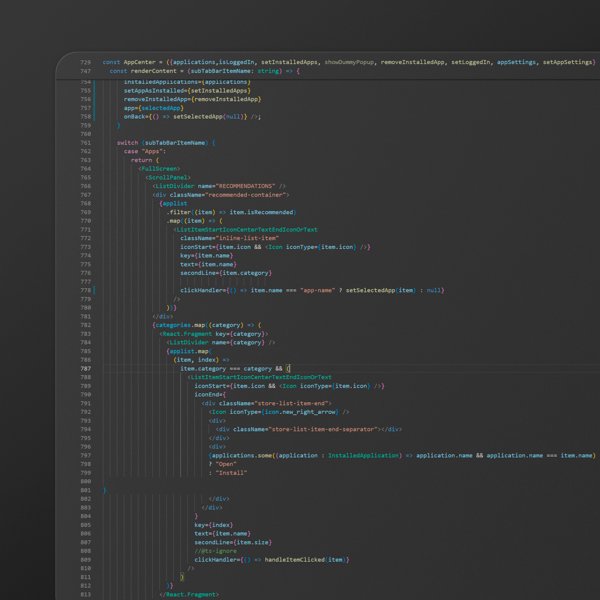Click 'item.category === category &&' on active line

pyautogui.click(x=231, y=369)
